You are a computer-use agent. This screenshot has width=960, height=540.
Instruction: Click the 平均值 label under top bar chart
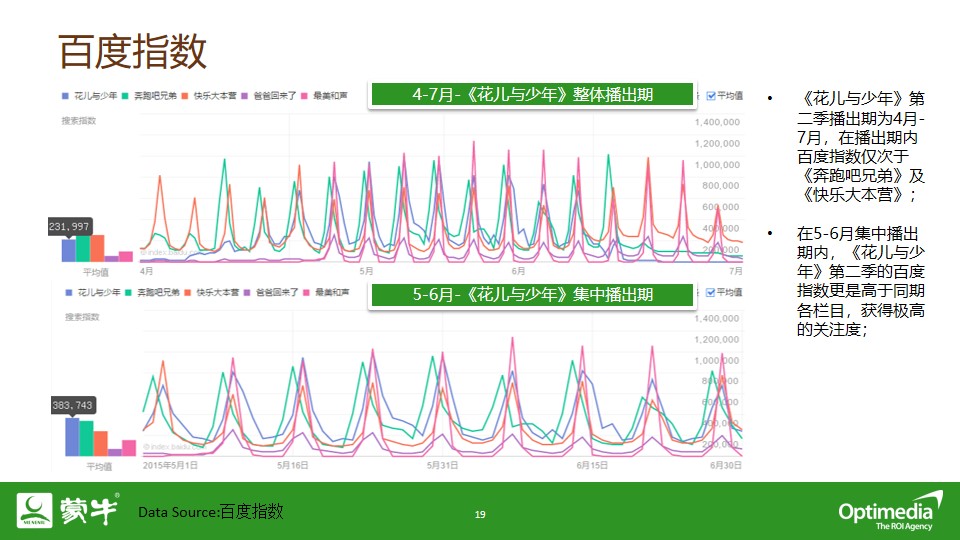pos(96,272)
